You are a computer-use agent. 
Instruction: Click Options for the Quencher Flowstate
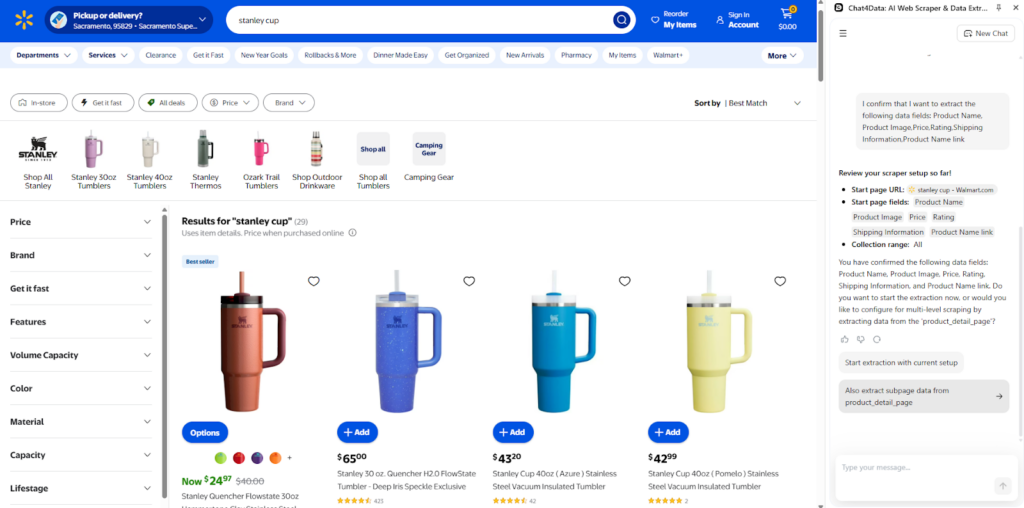point(205,432)
